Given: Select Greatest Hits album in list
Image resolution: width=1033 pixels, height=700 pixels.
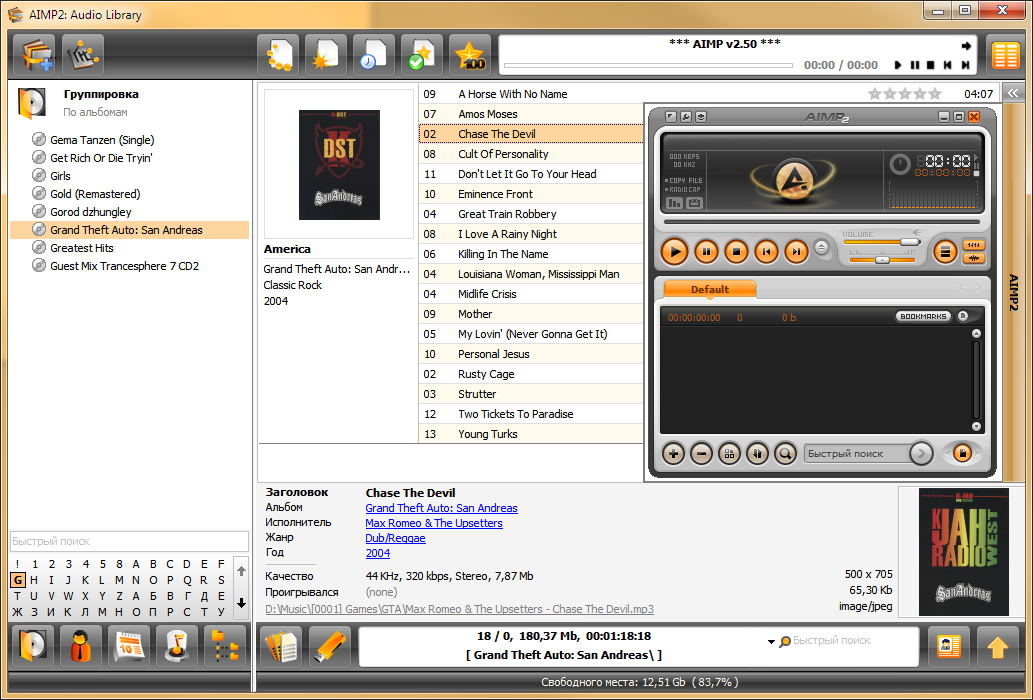Looking at the screenshot, I should tap(82, 248).
